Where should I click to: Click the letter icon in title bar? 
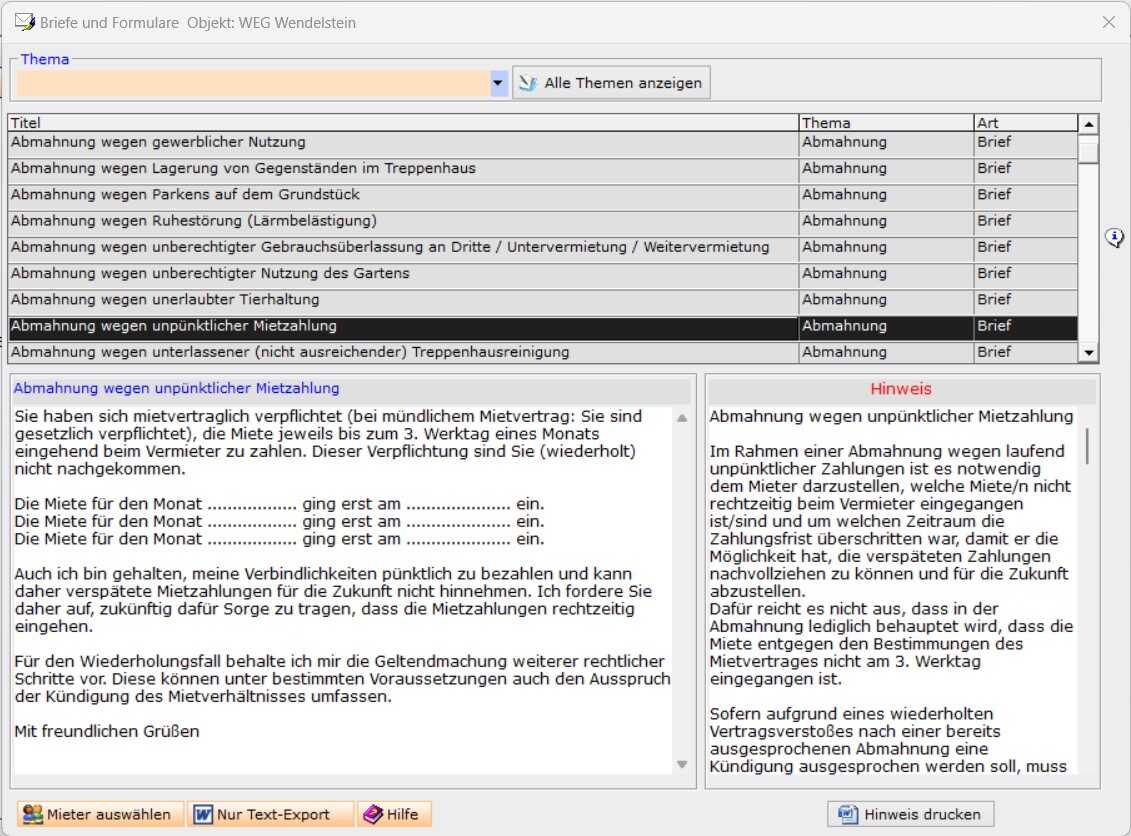25,22
